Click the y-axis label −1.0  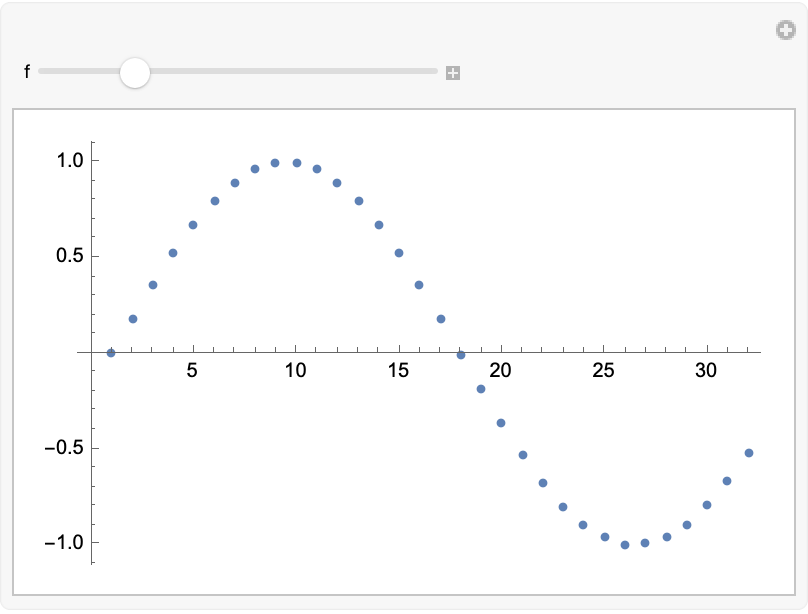pyautogui.click(x=47, y=543)
